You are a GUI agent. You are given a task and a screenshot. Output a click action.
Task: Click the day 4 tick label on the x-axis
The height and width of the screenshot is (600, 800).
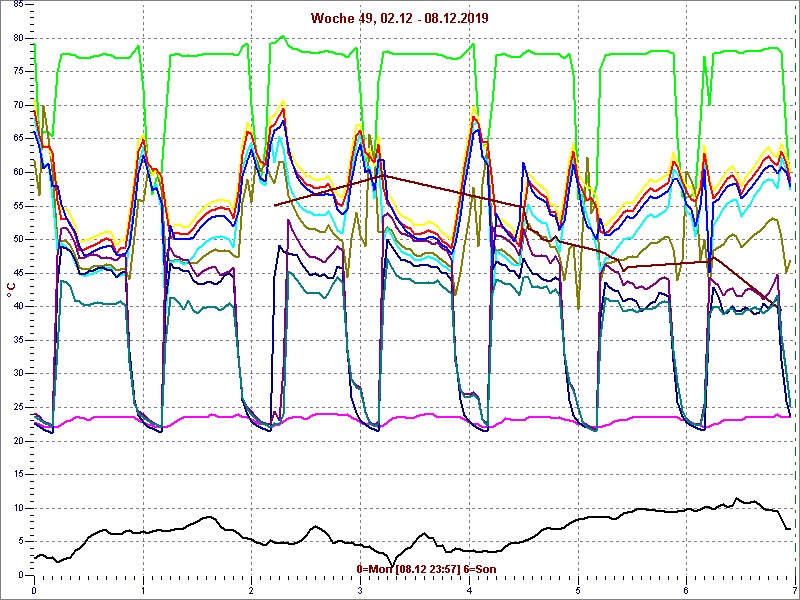[469, 590]
